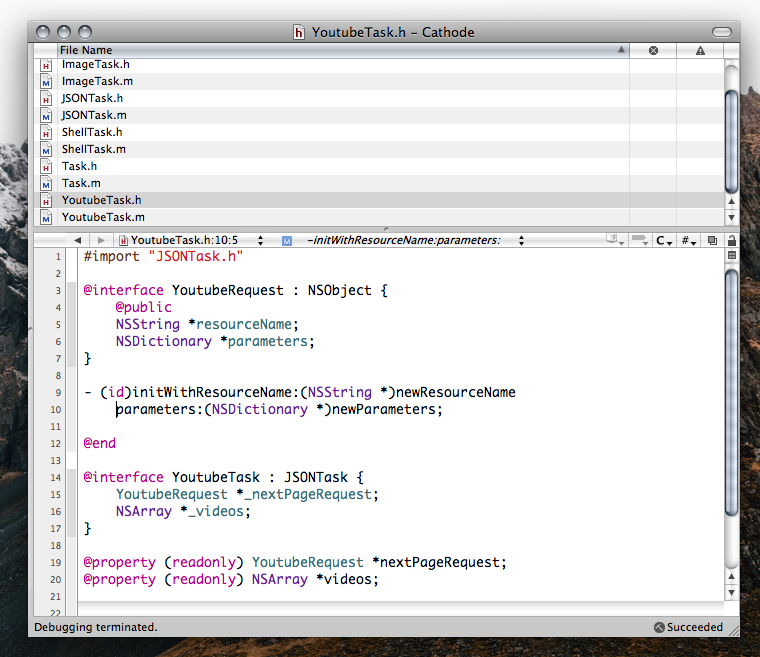Screen dimensions: 760x657
Task: Click the split editor icon above scrollbar
Action: tap(732, 256)
